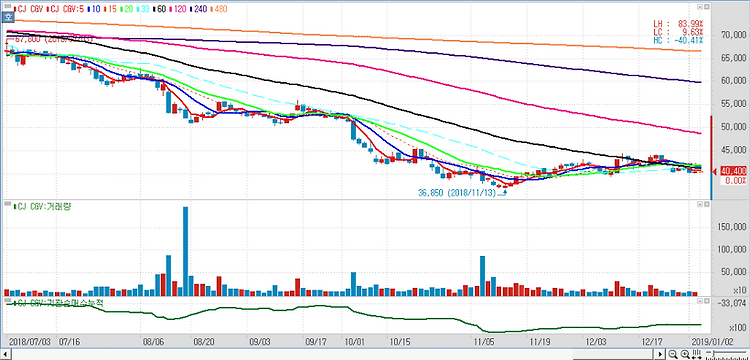
Task: Click the zoom out magnifier icon
Action: click(673, 354)
